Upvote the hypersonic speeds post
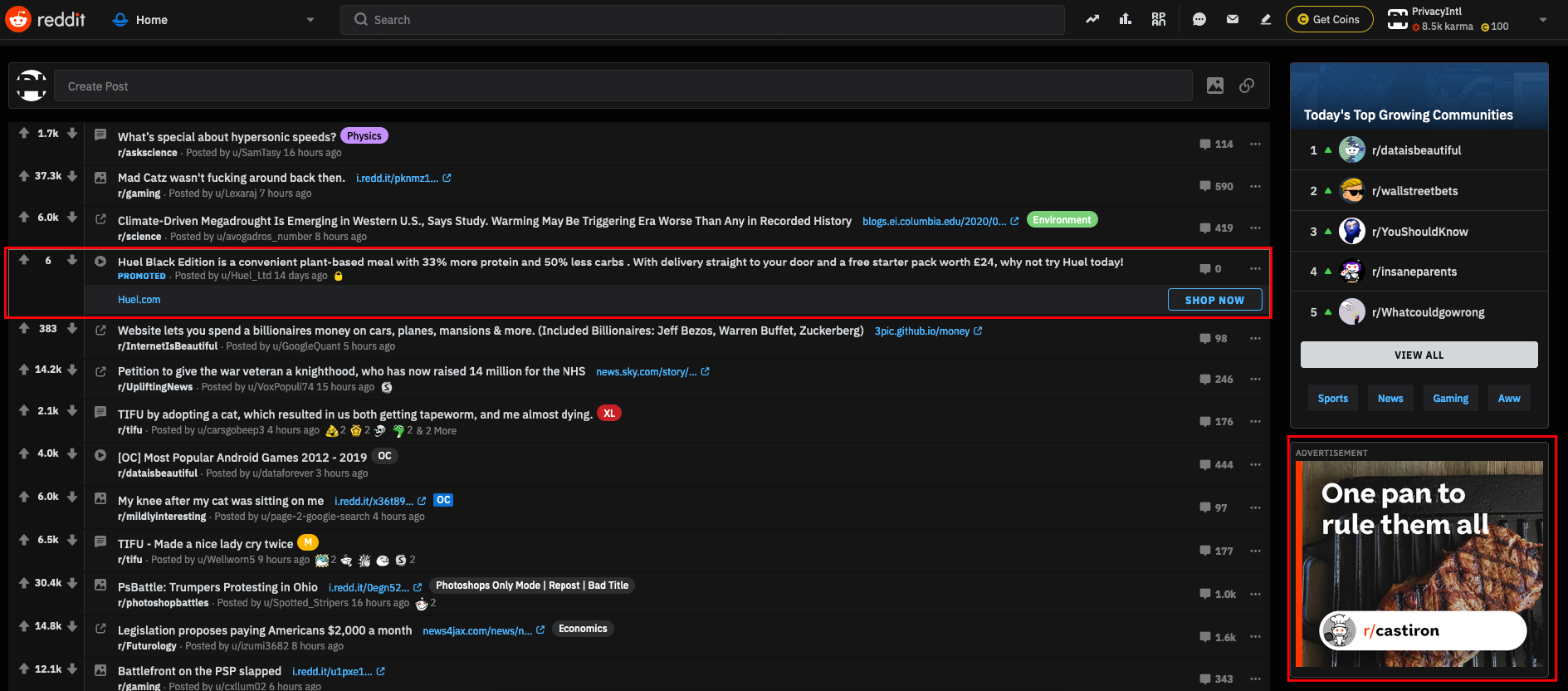 point(24,133)
